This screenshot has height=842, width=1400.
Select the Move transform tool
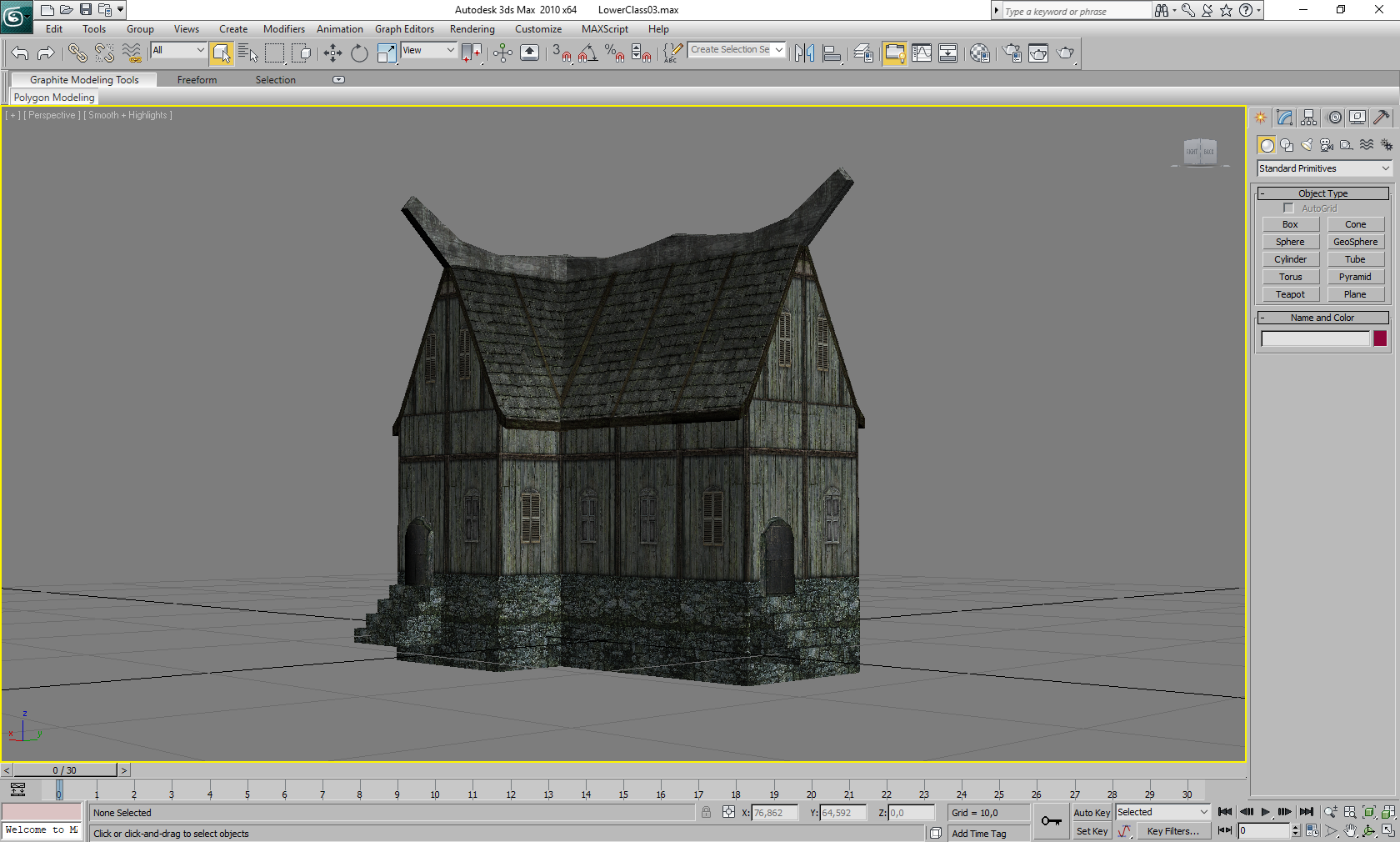point(332,53)
